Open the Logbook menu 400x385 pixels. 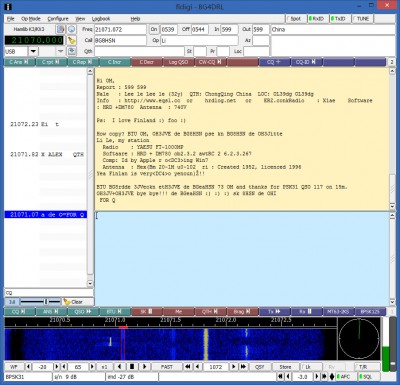coord(101,19)
